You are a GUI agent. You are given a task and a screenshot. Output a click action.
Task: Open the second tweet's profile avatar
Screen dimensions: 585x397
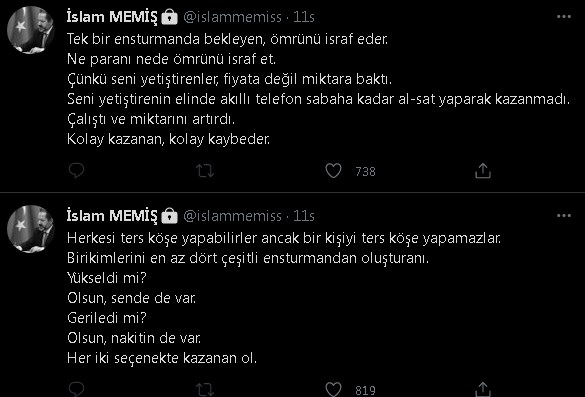coord(31,229)
